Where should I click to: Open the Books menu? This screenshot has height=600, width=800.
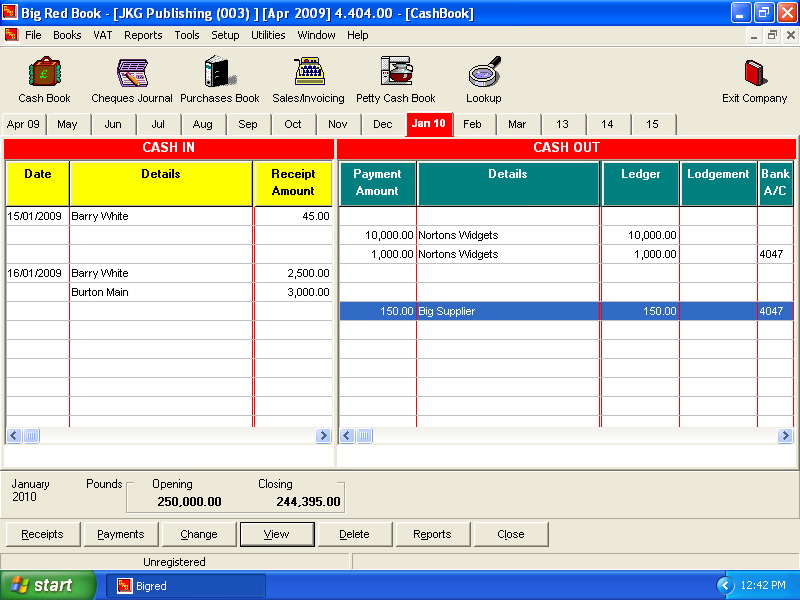(x=67, y=35)
